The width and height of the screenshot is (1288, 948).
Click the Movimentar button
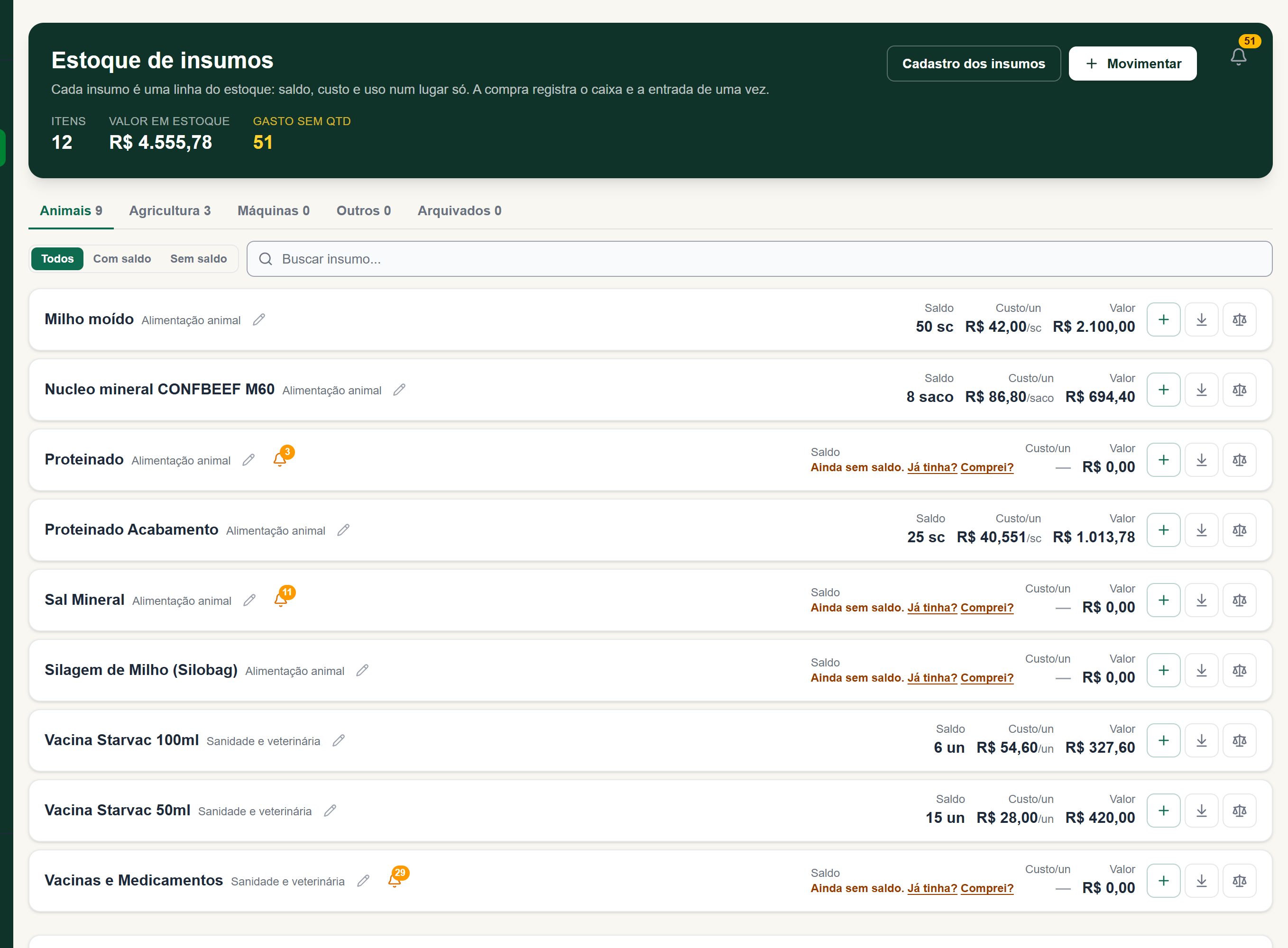coord(1132,64)
